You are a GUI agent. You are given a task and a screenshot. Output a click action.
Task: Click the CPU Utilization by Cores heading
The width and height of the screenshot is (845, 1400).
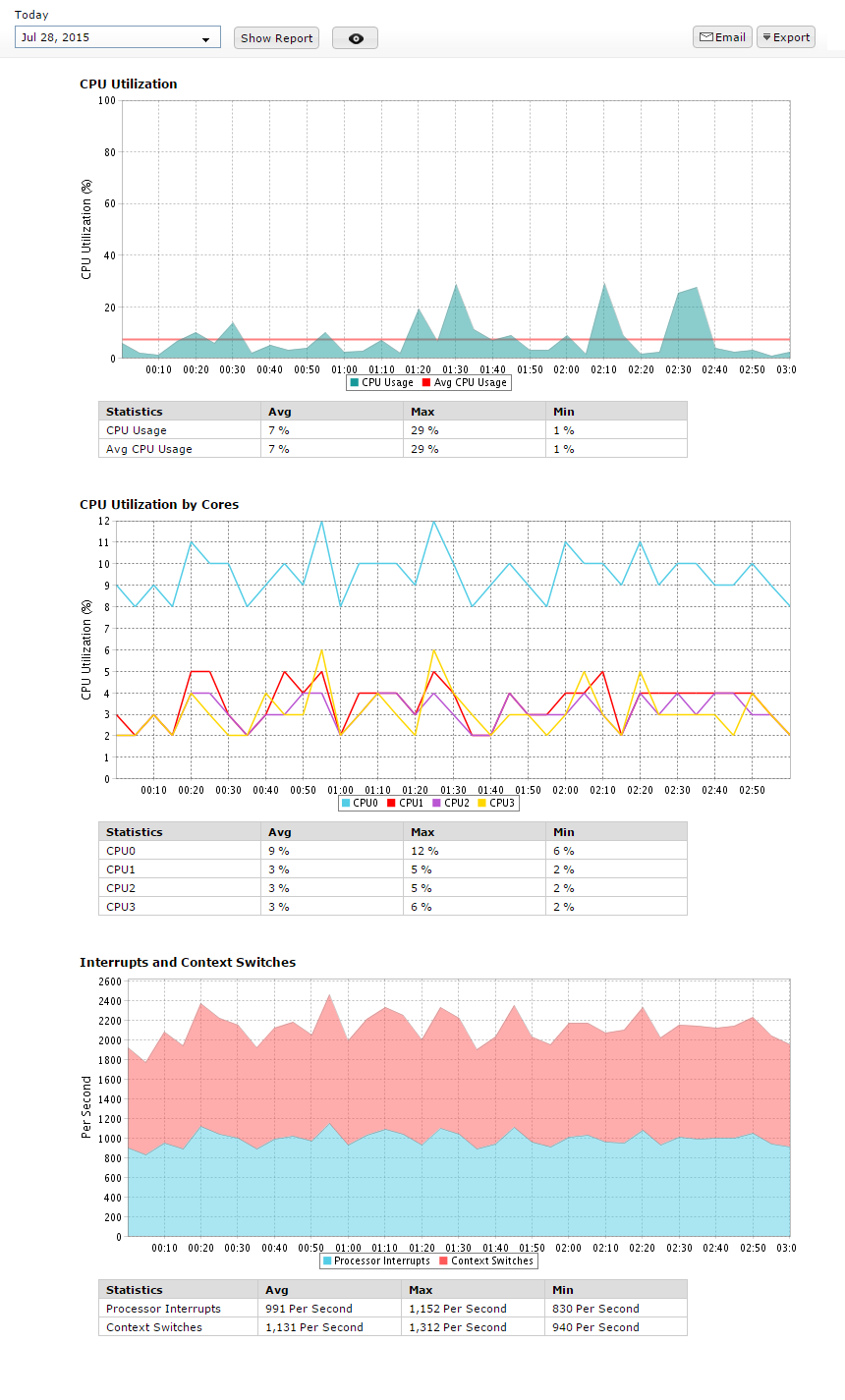coord(159,504)
